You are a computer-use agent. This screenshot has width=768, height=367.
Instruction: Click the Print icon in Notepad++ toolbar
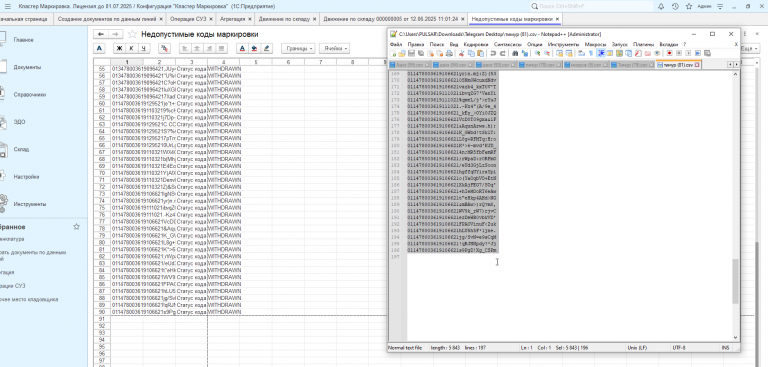coord(449,53)
